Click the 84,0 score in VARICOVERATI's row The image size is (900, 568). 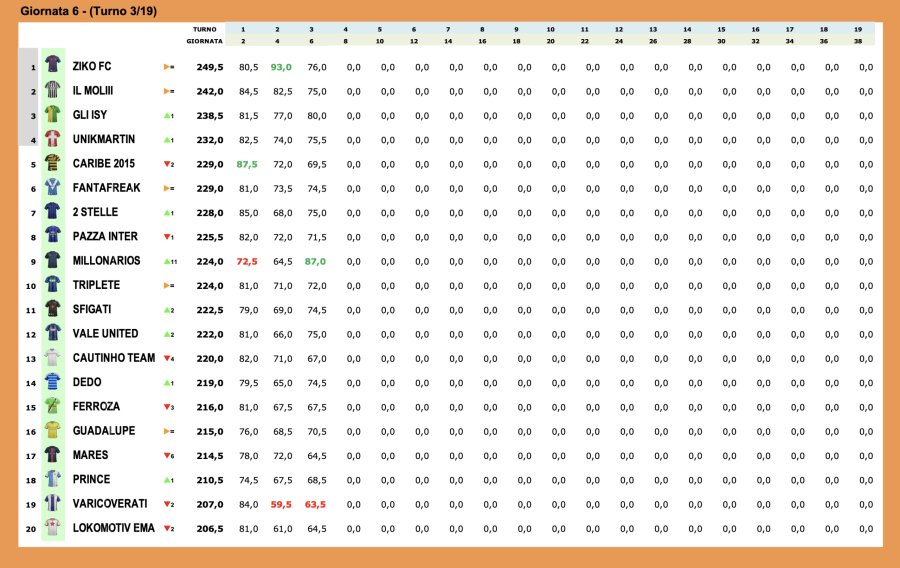click(x=249, y=505)
